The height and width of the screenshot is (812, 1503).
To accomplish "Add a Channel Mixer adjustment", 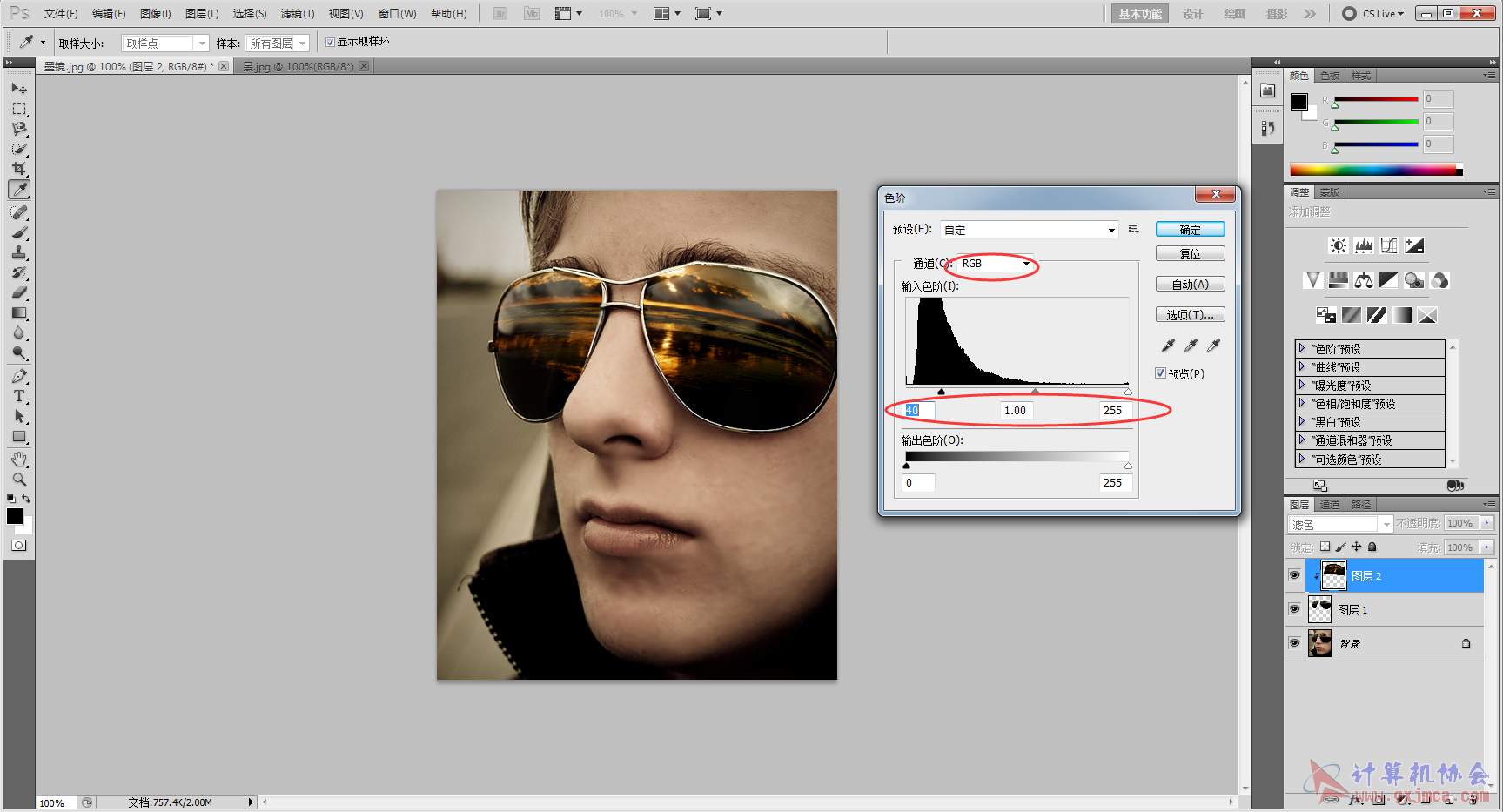I will click(1439, 280).
